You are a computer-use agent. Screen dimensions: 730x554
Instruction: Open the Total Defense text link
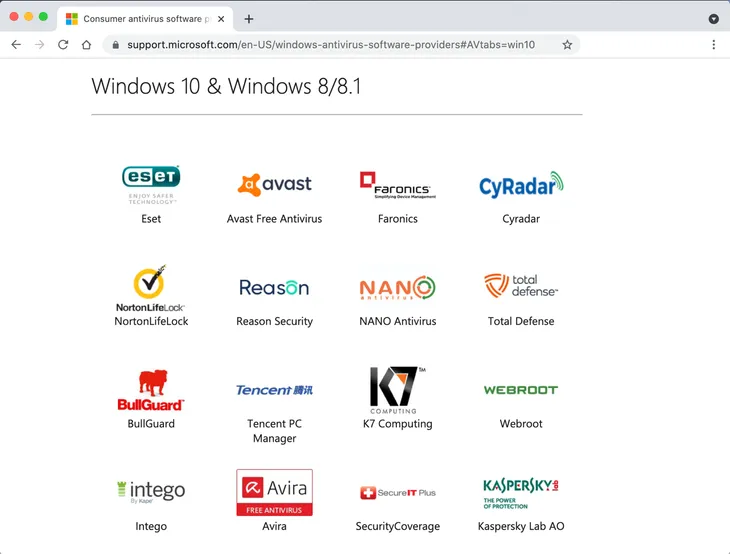coord(521,321)
